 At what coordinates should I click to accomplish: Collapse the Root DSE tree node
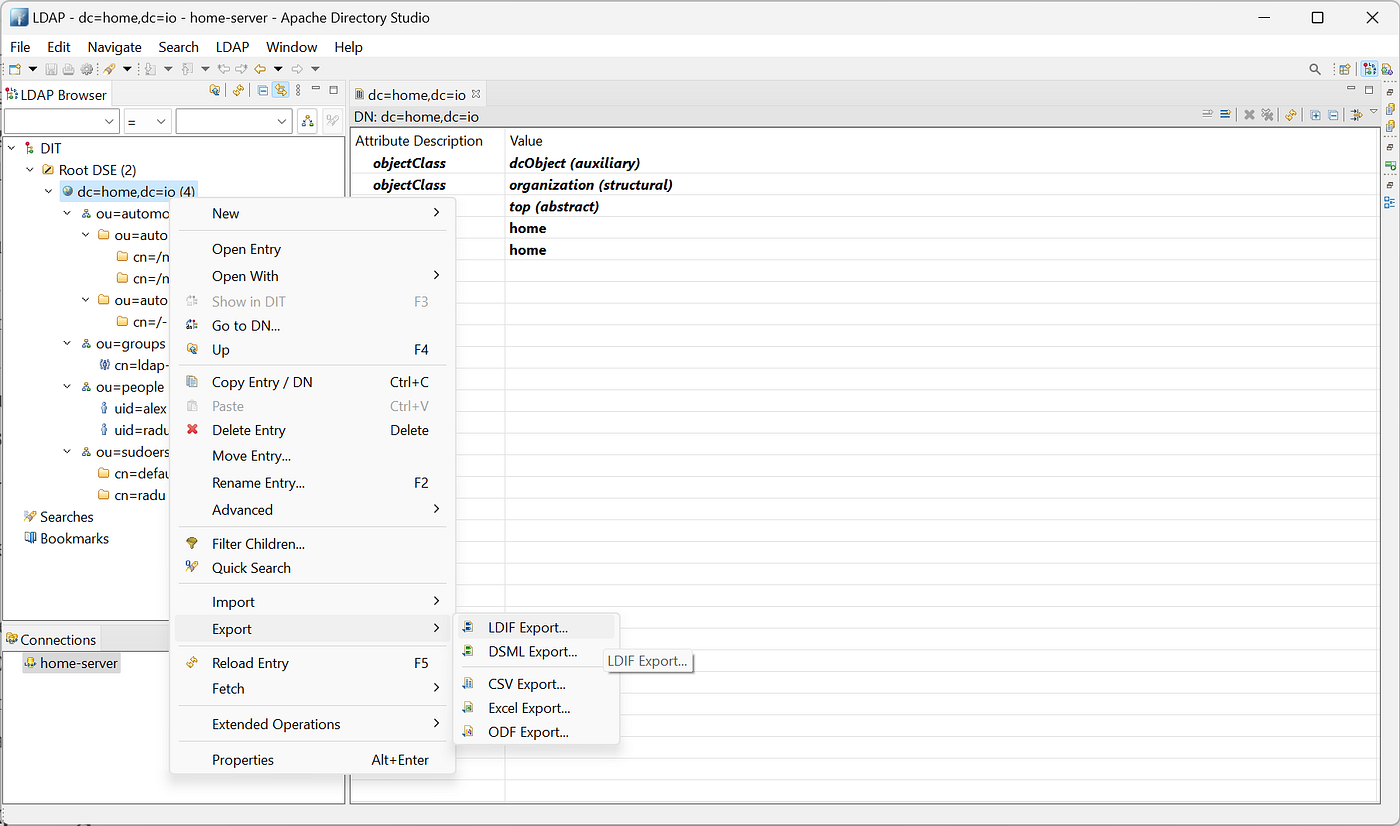30,170
